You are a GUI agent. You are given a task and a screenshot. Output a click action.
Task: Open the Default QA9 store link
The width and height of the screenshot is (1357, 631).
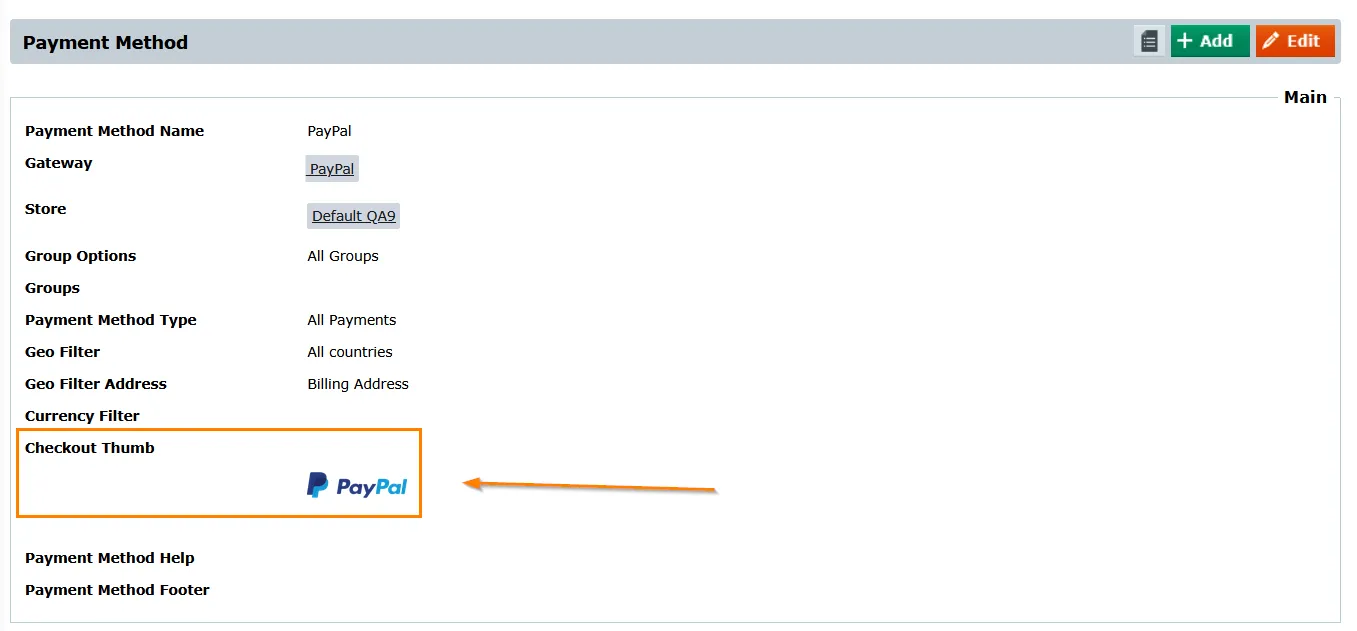(354, 216)
